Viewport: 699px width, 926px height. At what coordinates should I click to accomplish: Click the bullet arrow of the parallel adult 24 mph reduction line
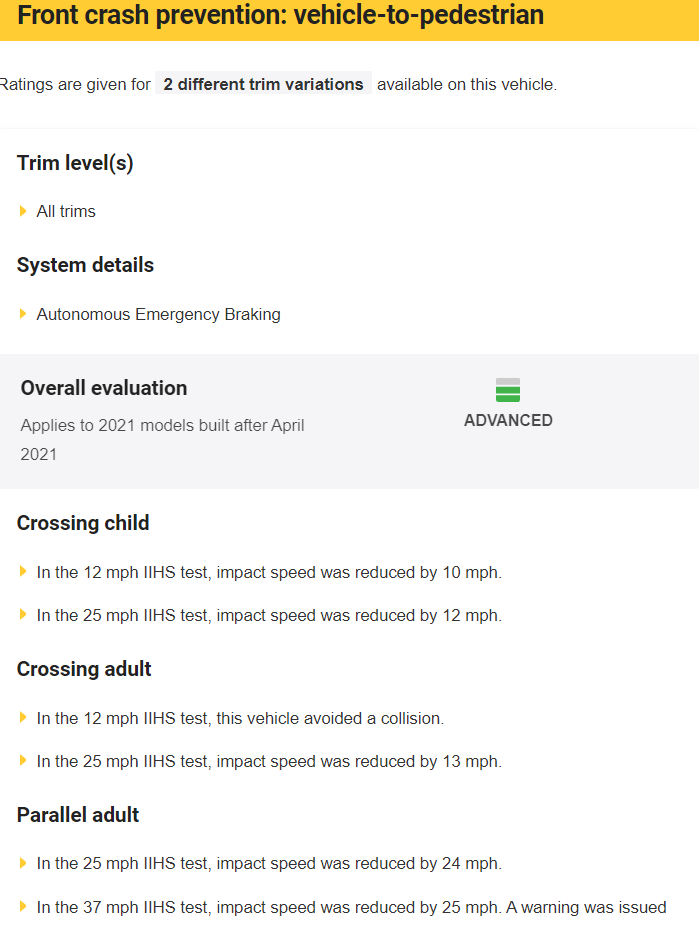tap(23, 863)
